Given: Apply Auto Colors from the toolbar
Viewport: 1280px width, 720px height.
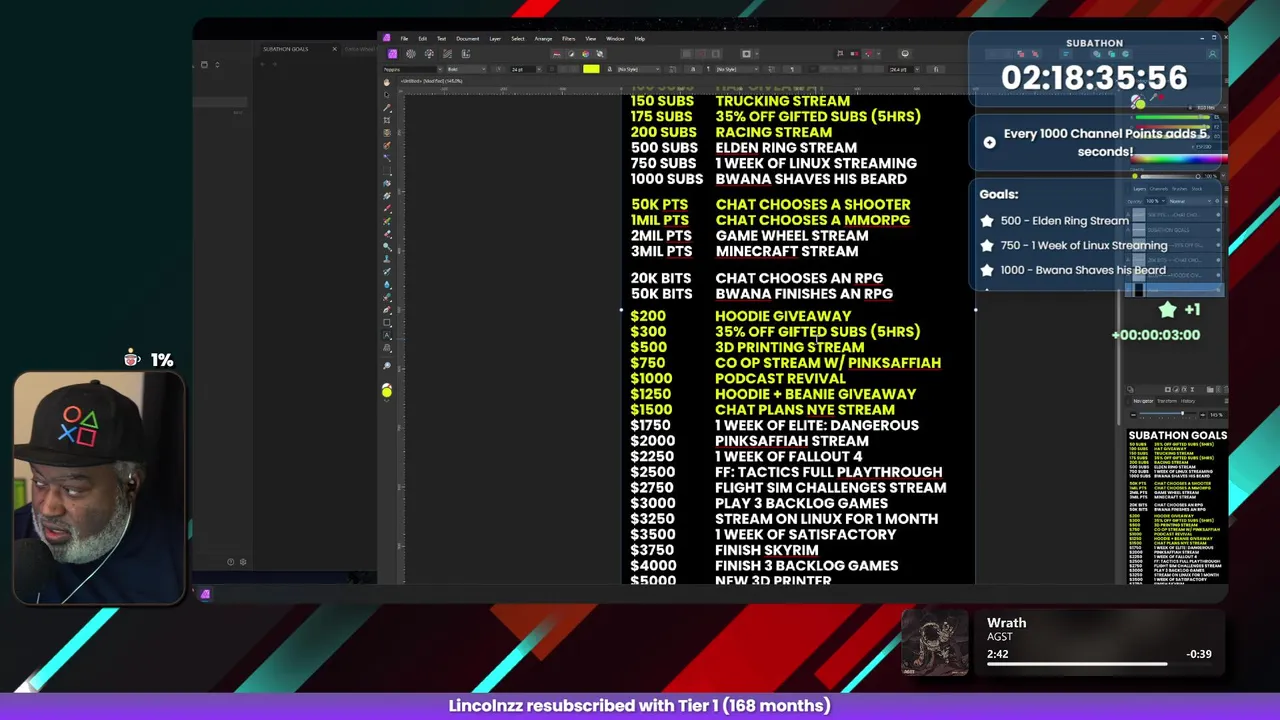Looking at the screenshot, I should [x=585, y=53].
